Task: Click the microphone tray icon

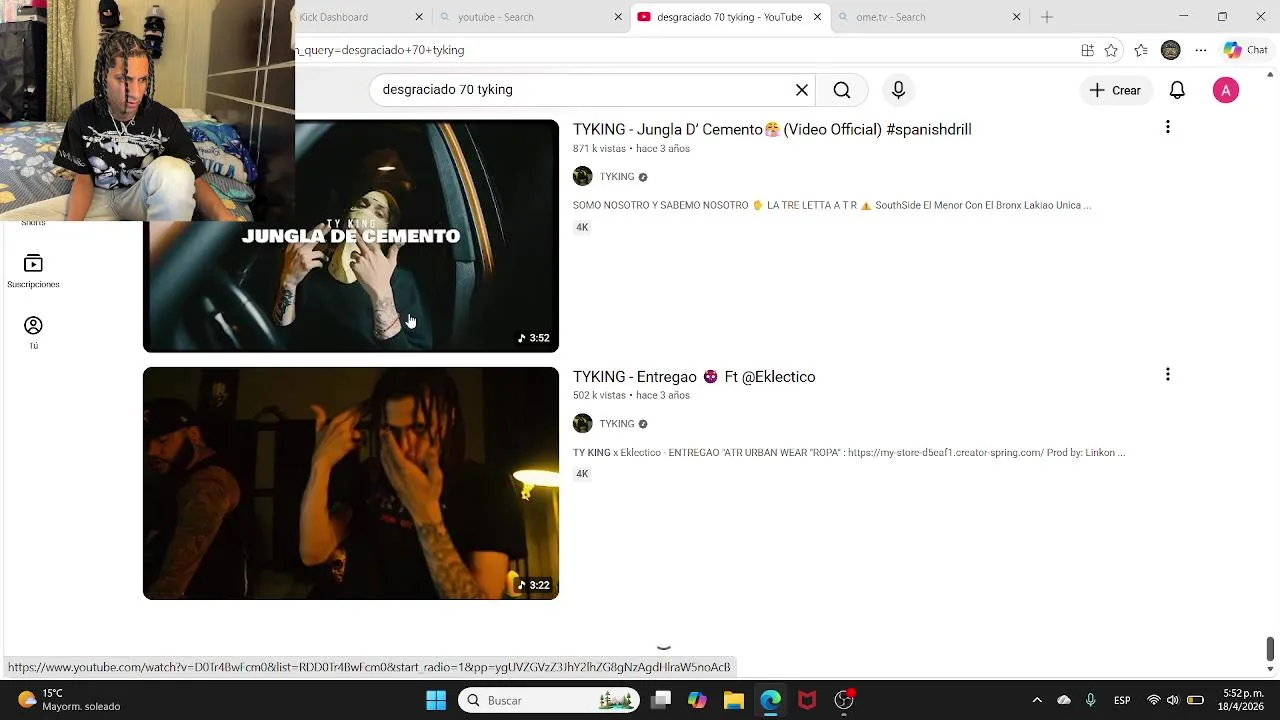Action: [1091, 700]
